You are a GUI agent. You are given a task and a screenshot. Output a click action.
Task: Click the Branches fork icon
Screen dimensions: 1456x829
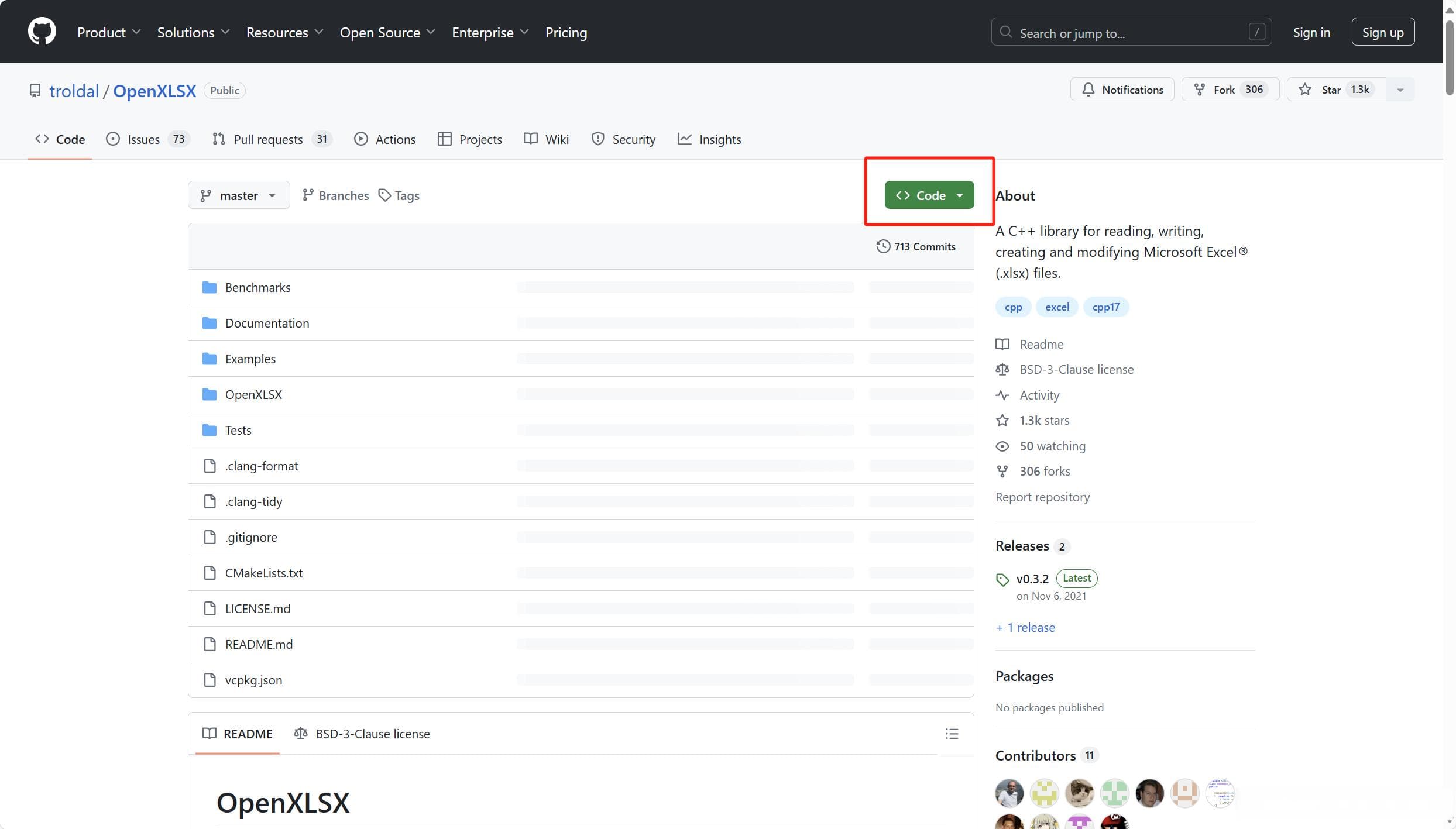[308, 195]
